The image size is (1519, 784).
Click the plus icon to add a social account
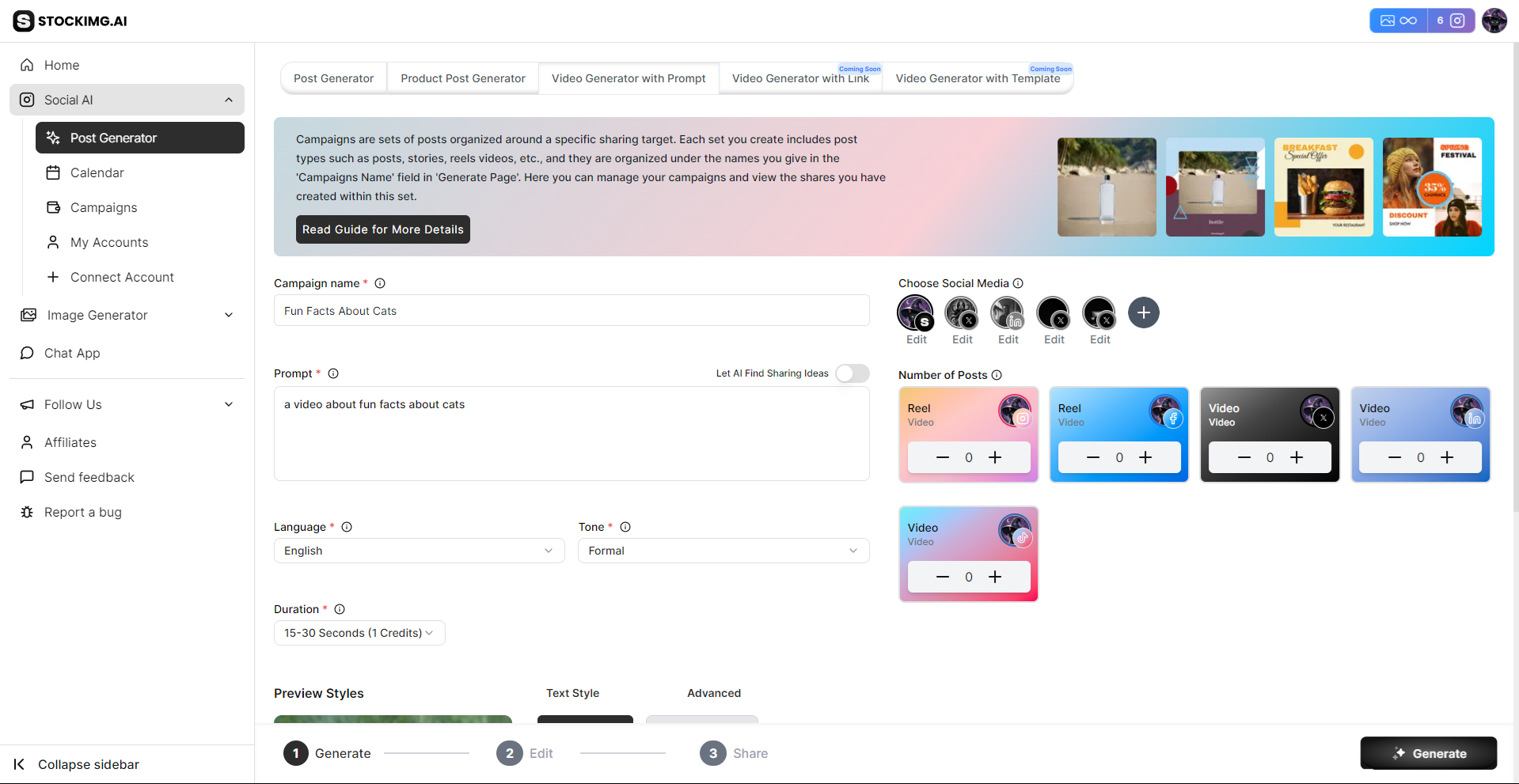[x=1143, y=312]
